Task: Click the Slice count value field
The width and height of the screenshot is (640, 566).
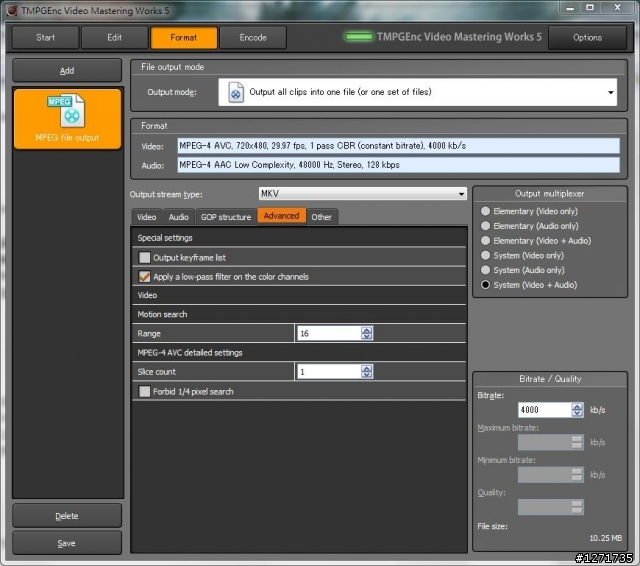Action: tap(329, 371)
